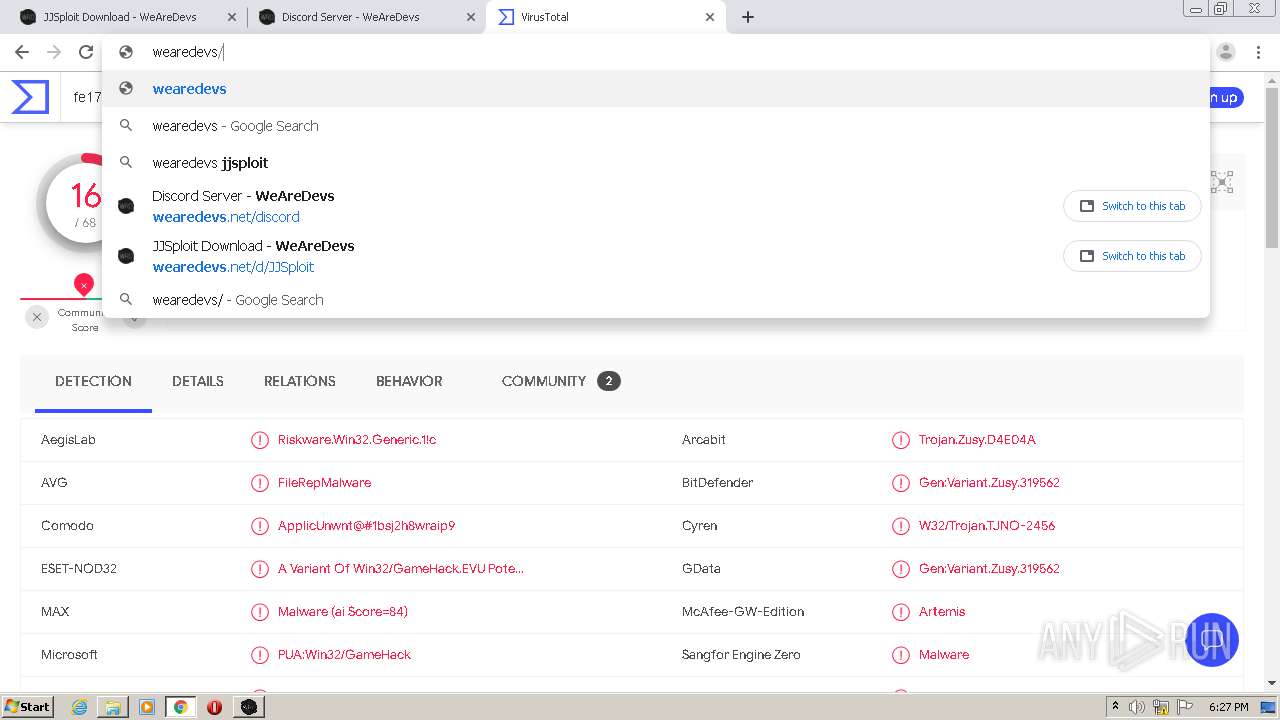Screen dimensions: 1280x720
Task: Open the volume speaker tray icon
Action: 1137,707
